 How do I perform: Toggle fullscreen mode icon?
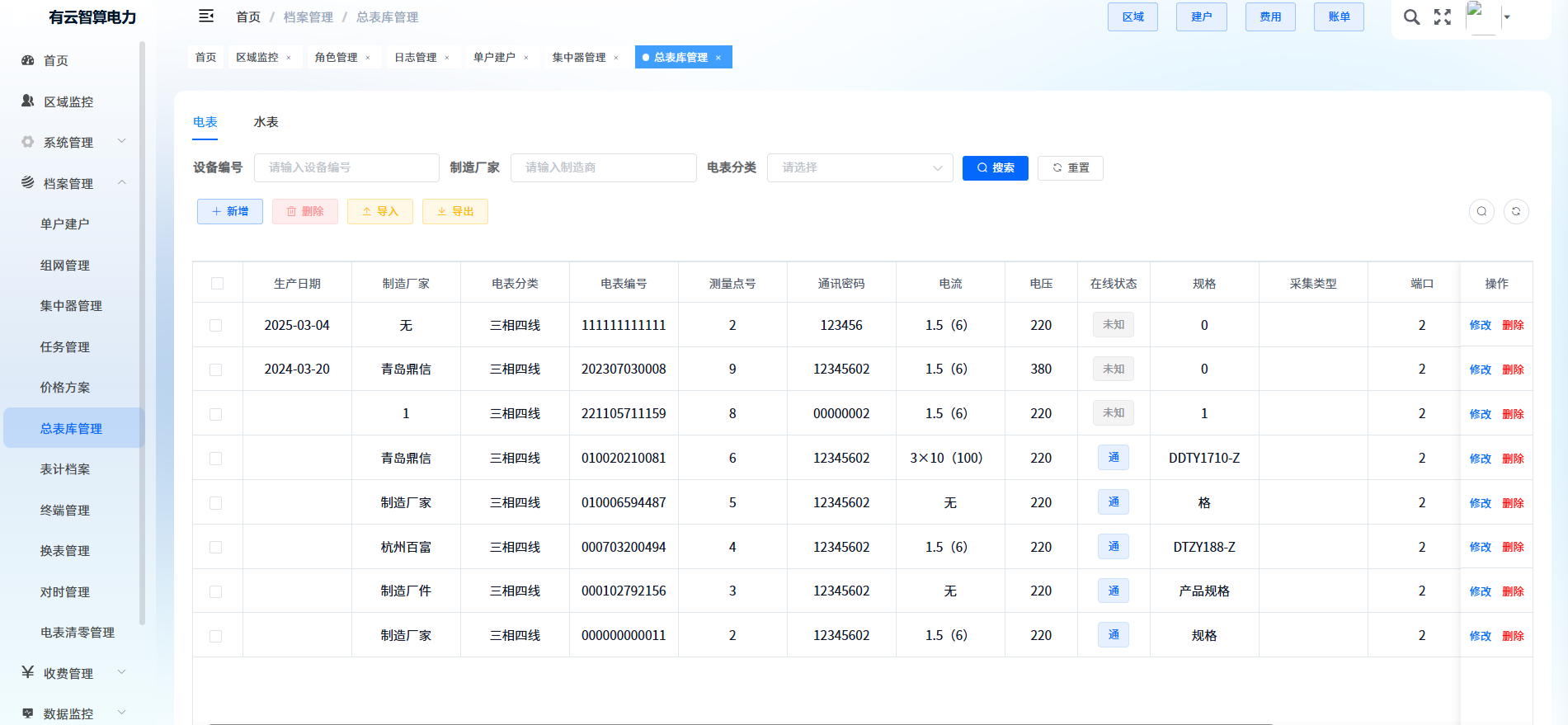point(1442,17)
